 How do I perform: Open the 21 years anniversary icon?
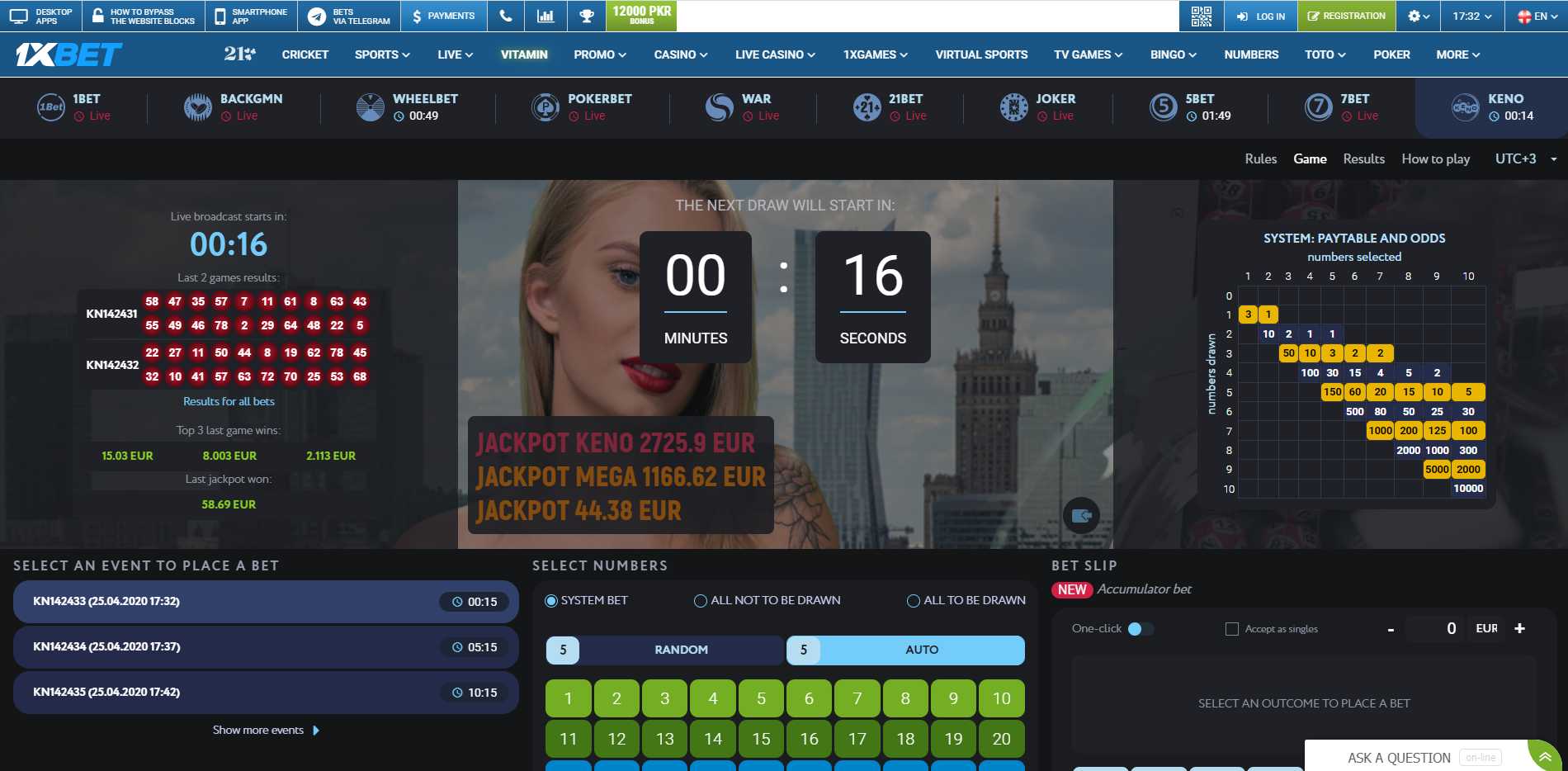[239, 54]
